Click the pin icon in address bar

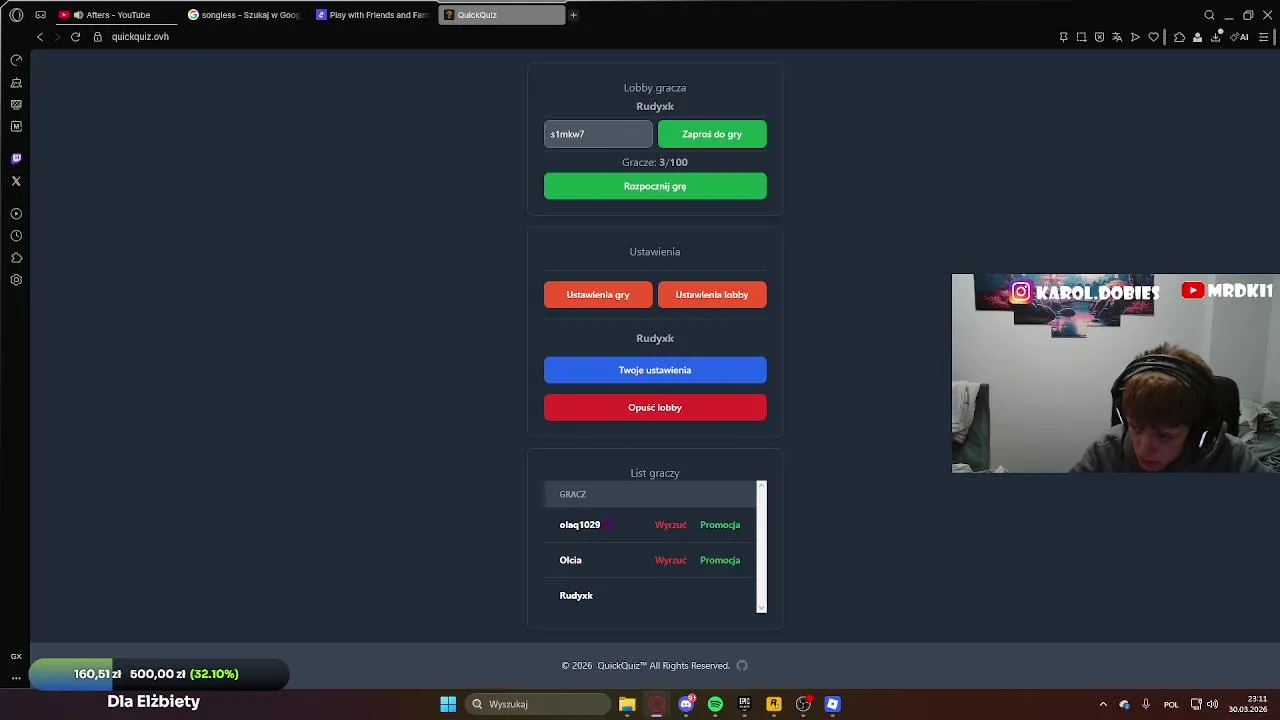[1063, 37]
